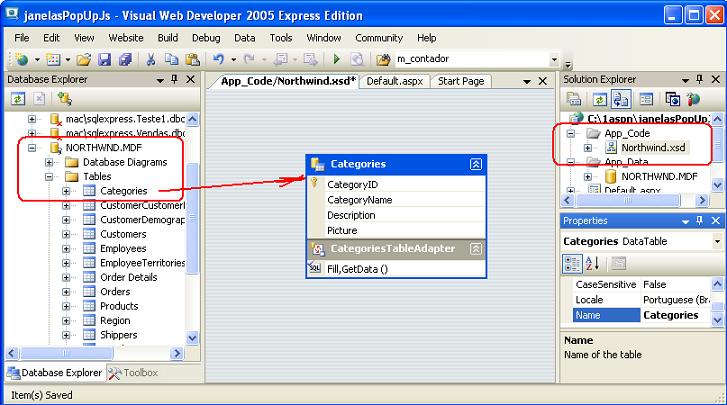This screenshot has height=405, width=727.
Task: Pin the Database Explorer panel
Action: 174,79
